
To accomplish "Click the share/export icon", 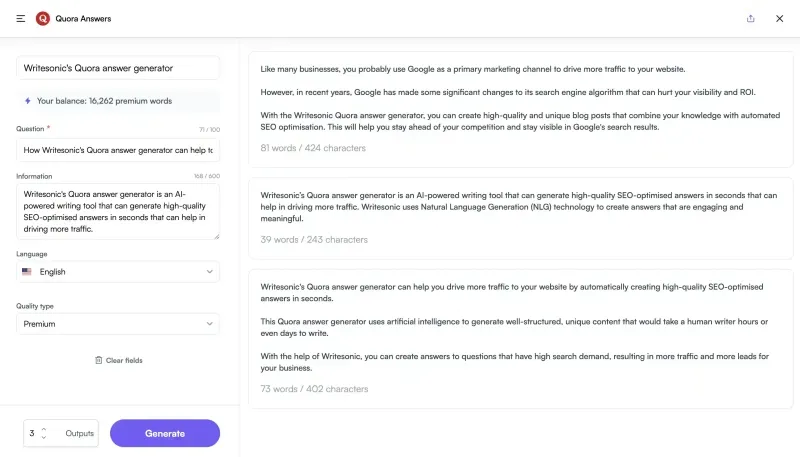I will tap(751, 19).
